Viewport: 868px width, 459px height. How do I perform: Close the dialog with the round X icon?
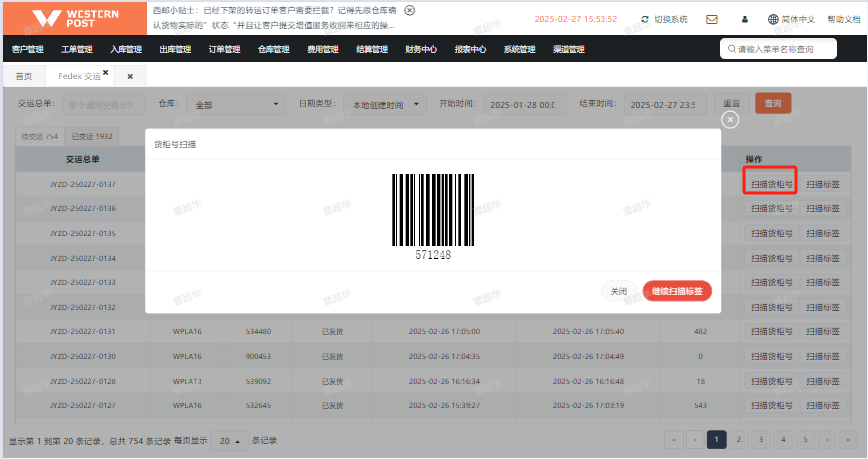[x=730, y=120]
